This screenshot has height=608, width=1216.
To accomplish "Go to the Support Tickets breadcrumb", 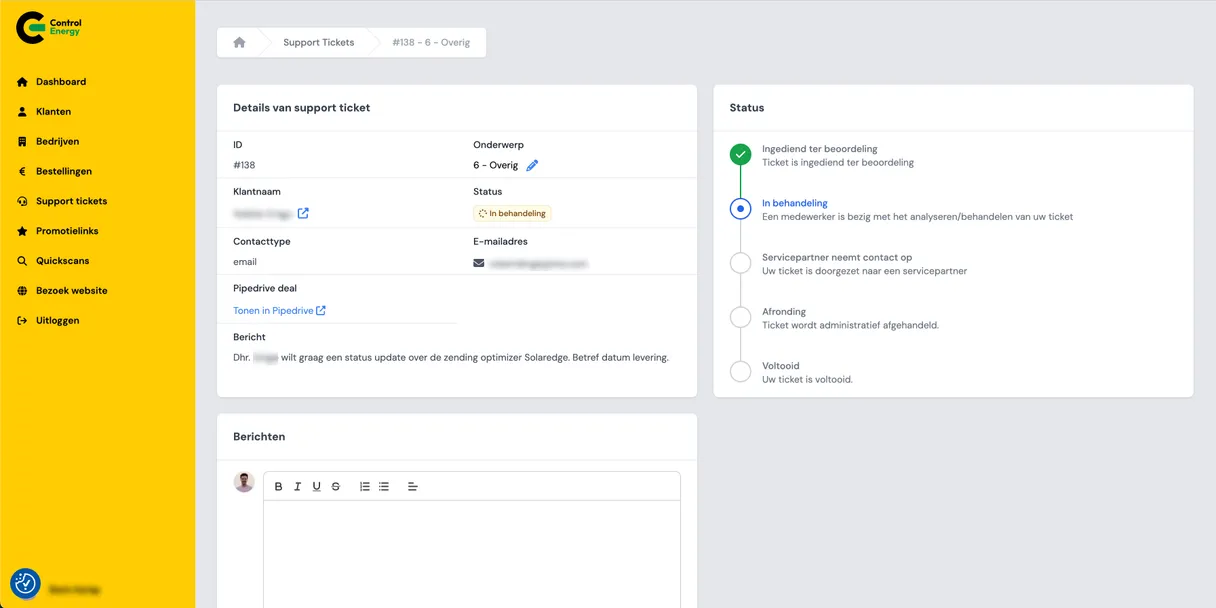I will click(318, 43).
